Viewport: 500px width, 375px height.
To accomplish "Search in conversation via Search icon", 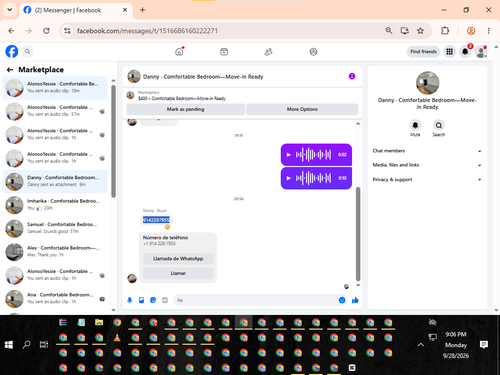I will pos(439,125).
